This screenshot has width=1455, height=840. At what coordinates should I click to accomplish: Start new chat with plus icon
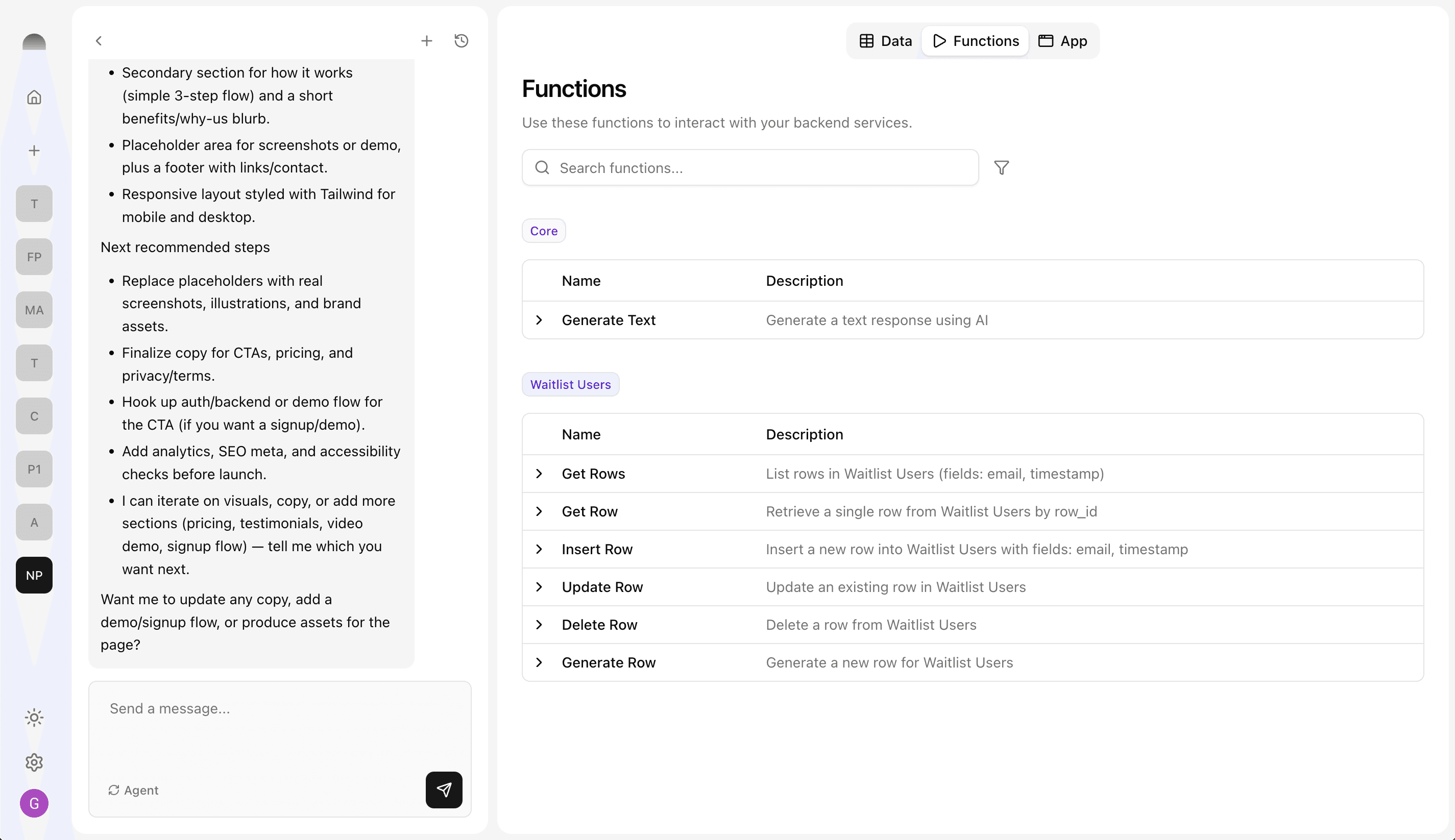[426, 41]
